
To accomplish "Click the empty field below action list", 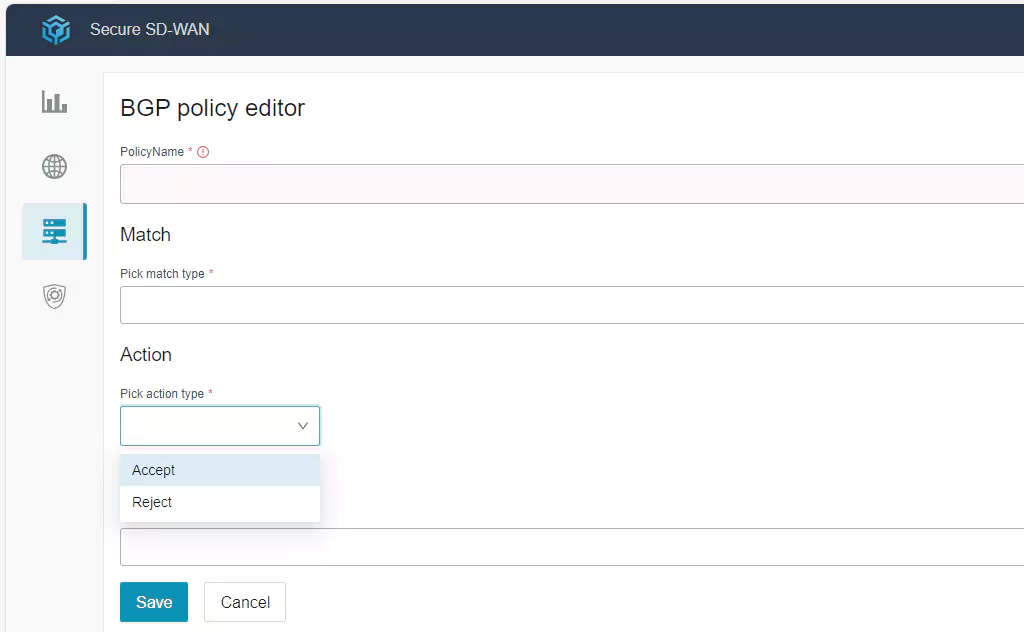I will click(571, 547).
